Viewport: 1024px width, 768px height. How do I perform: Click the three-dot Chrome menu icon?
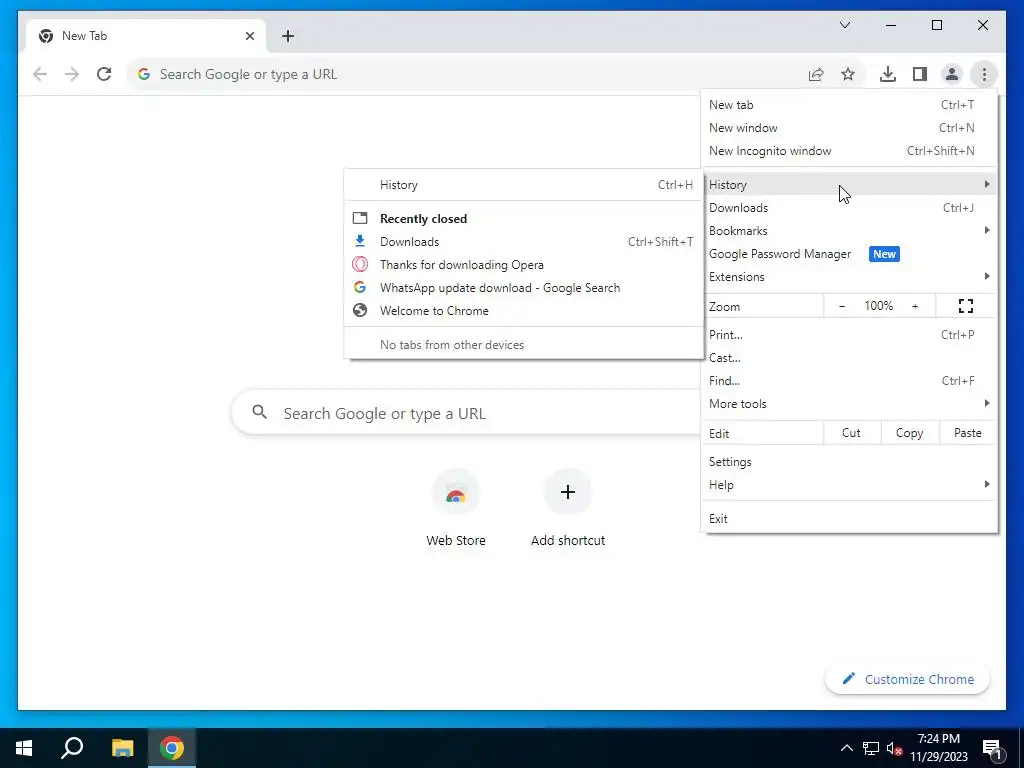pyautogui.click(x=984, y=74)
